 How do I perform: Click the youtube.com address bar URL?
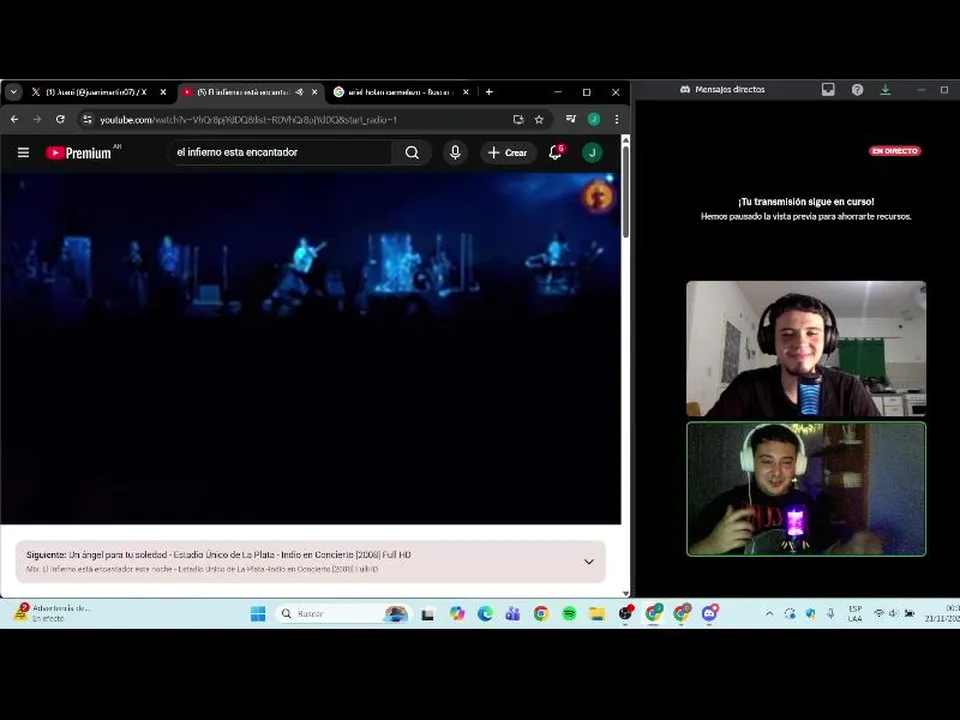tap(249, 120)
